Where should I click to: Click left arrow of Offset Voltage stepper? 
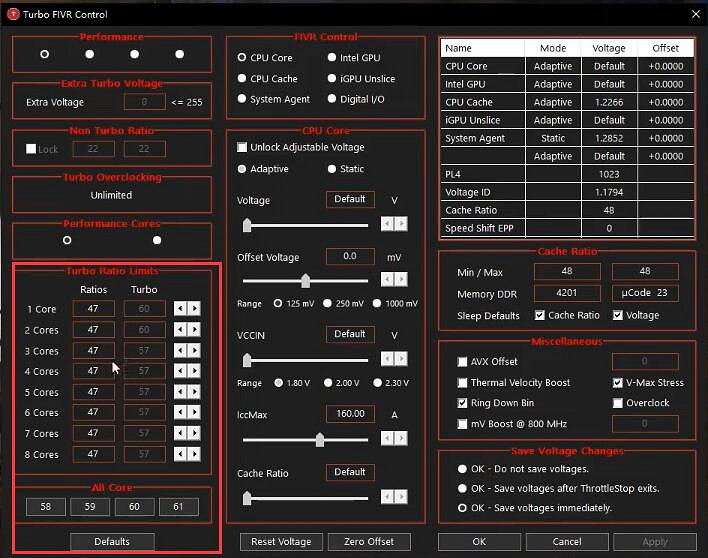click(389, 280)
